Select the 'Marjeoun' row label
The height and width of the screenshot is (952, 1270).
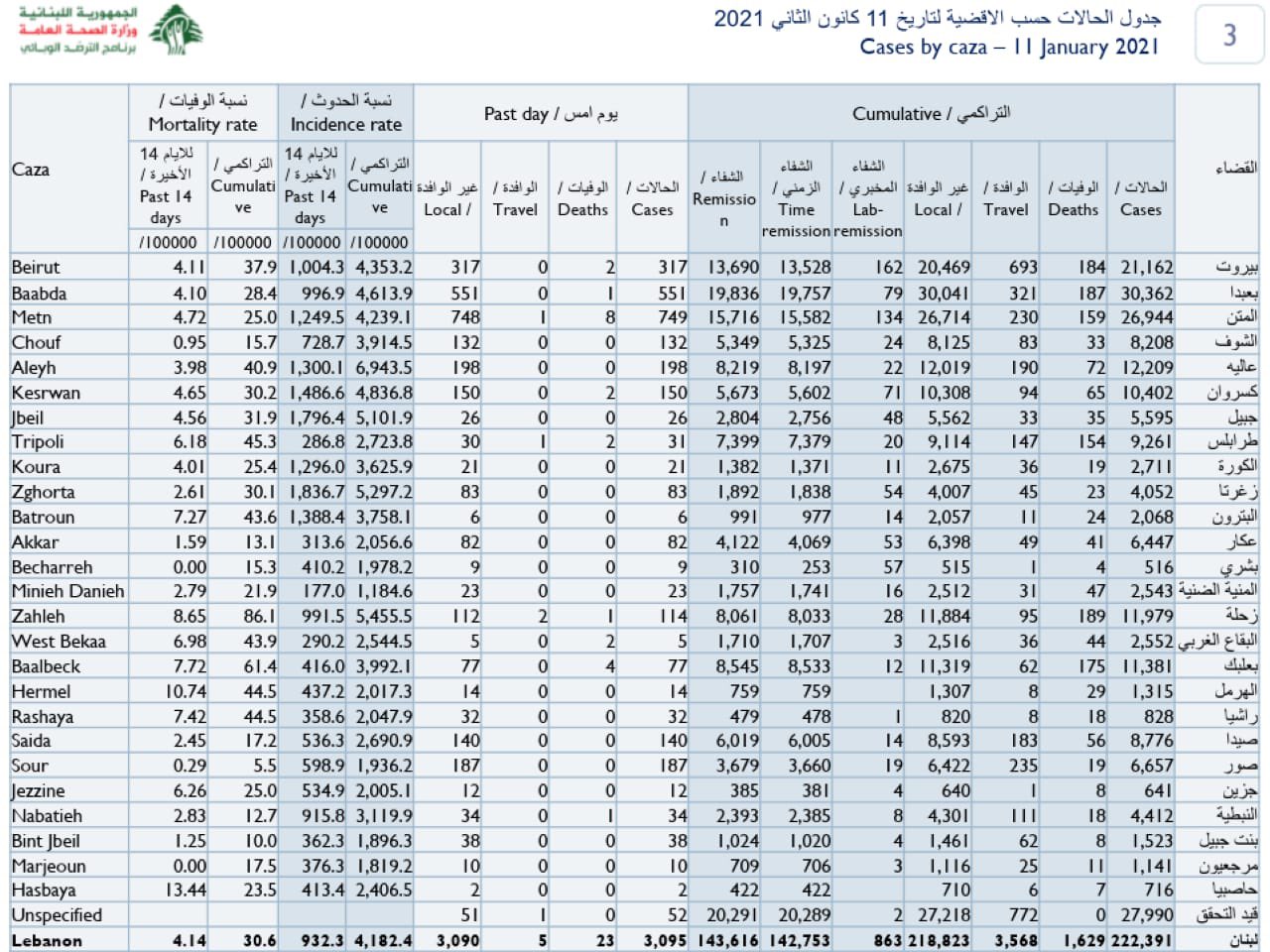(49, 866)
